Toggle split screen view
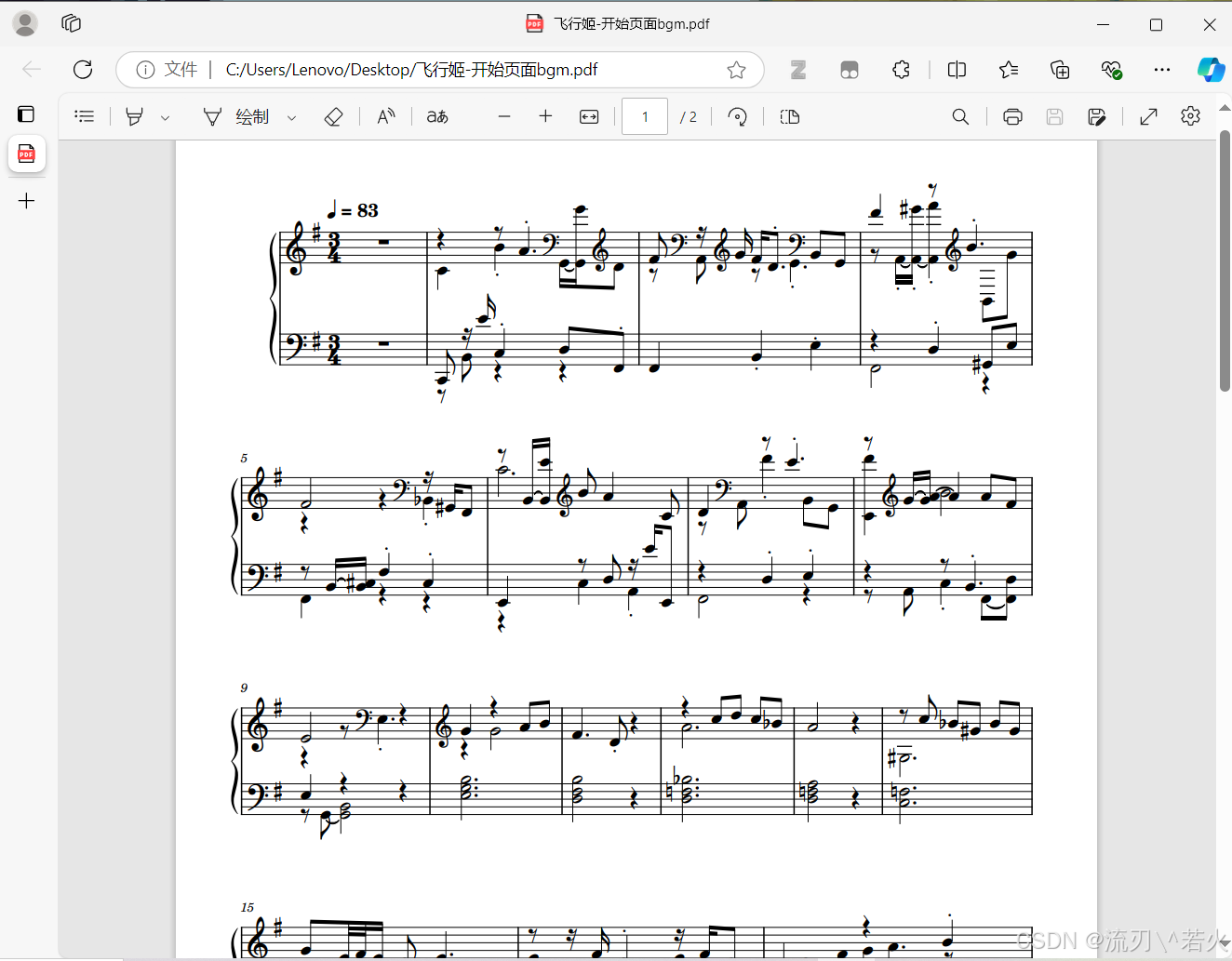1232x961 pixels. [x=957, y=70]
